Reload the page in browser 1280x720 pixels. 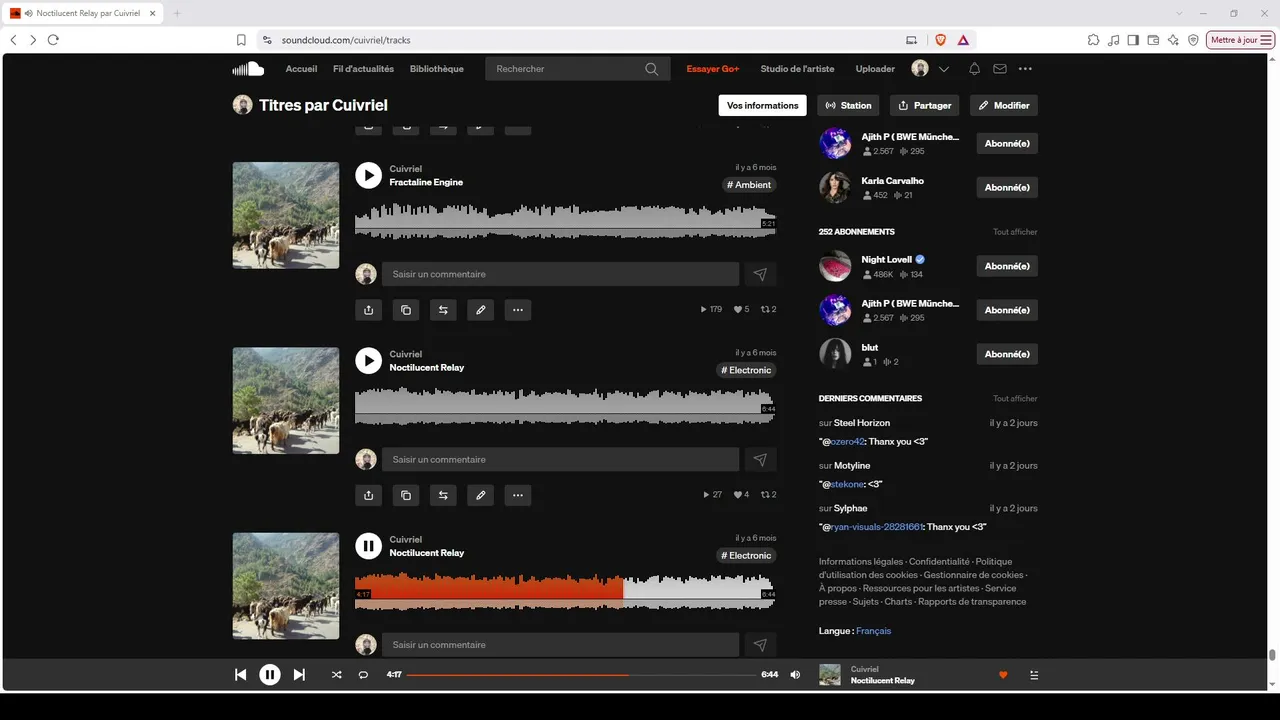click(x=53, y=40)
